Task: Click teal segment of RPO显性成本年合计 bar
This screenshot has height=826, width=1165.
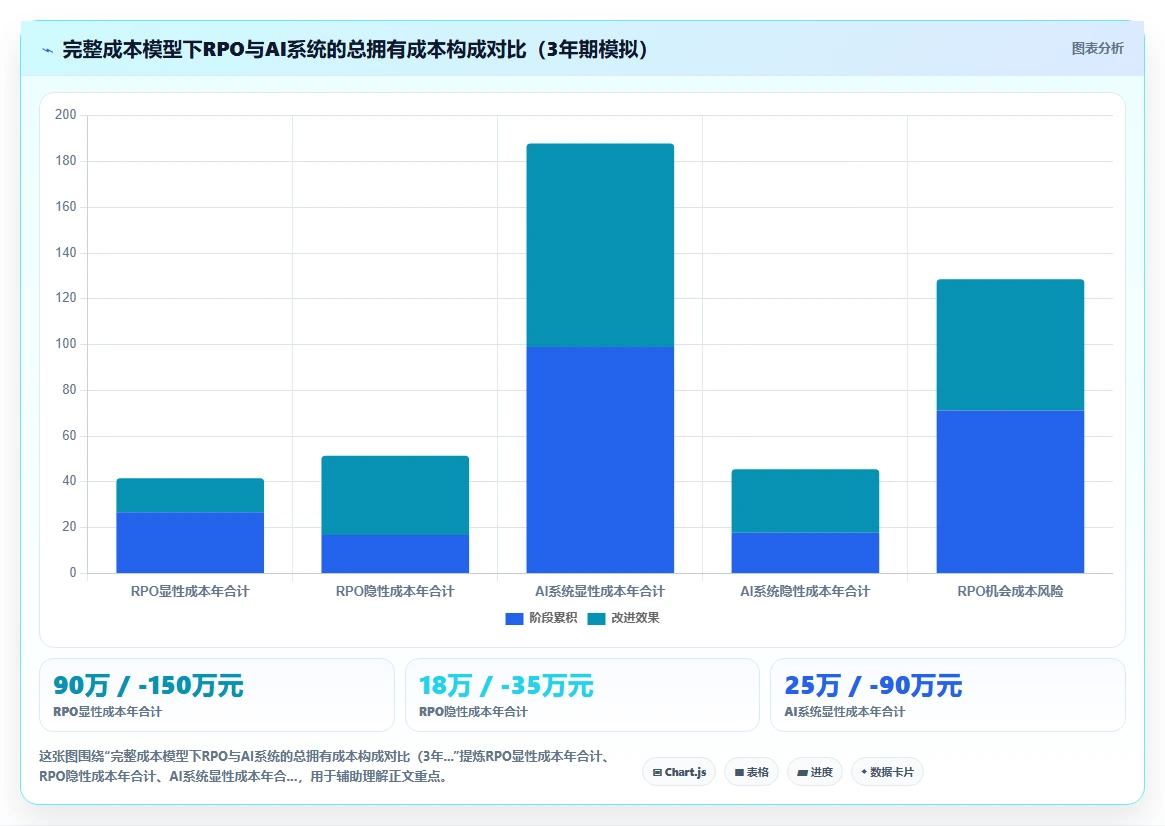Action: pyautogui.click(x=190, y=495)
